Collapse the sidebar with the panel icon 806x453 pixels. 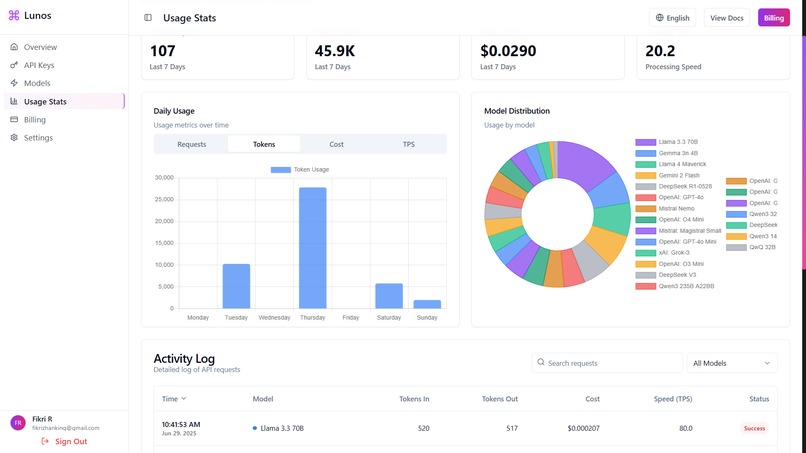tap(148, 17)
